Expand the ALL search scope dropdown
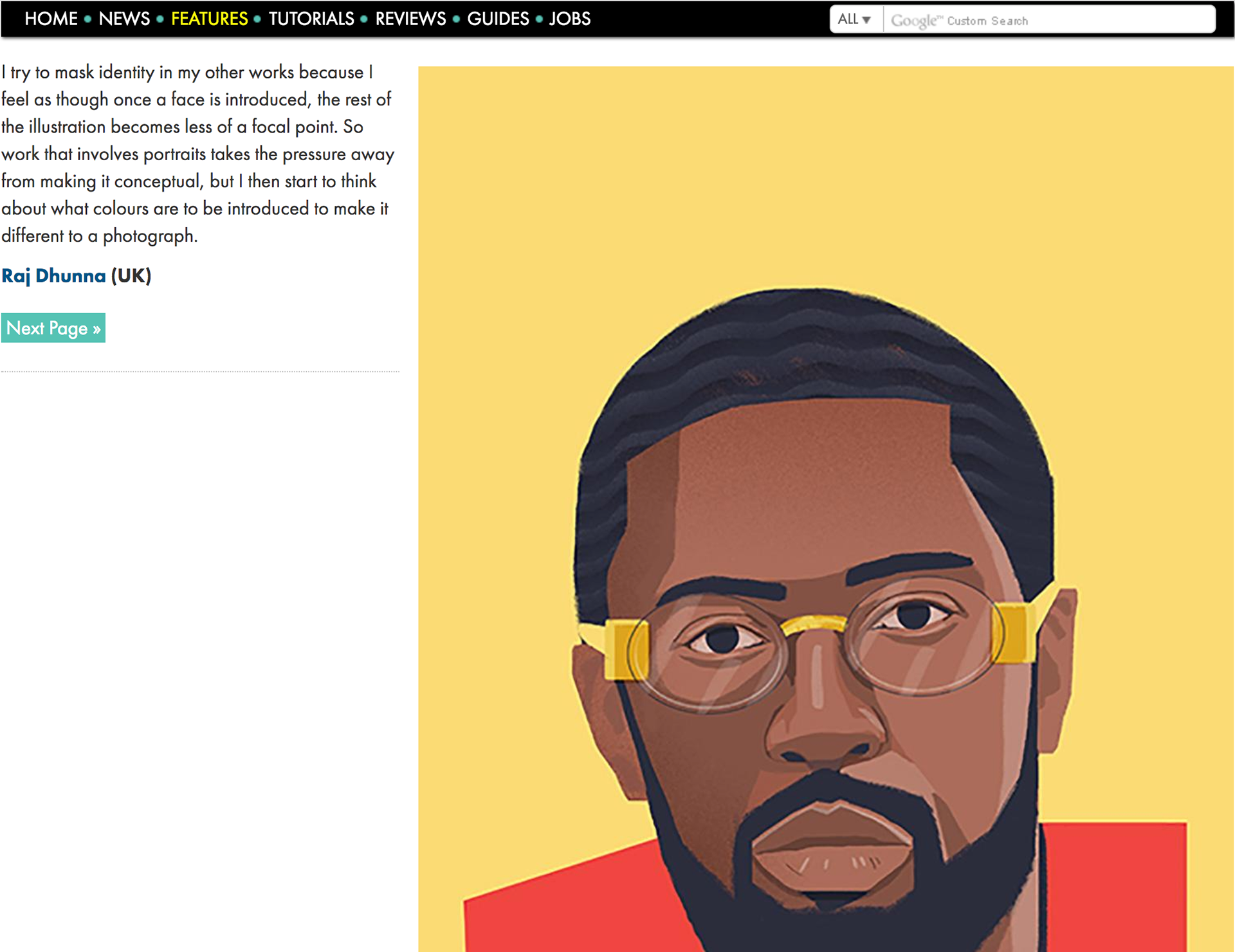This screenshot has height=952, width=1235. [855, 19]
